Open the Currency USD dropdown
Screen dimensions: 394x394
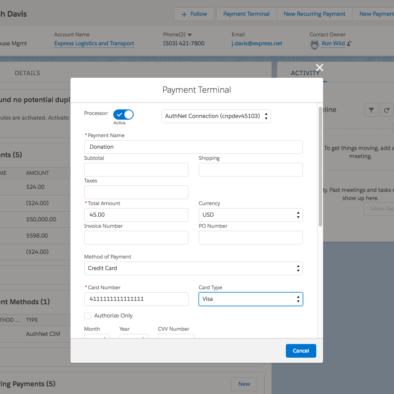pos(251,215)
